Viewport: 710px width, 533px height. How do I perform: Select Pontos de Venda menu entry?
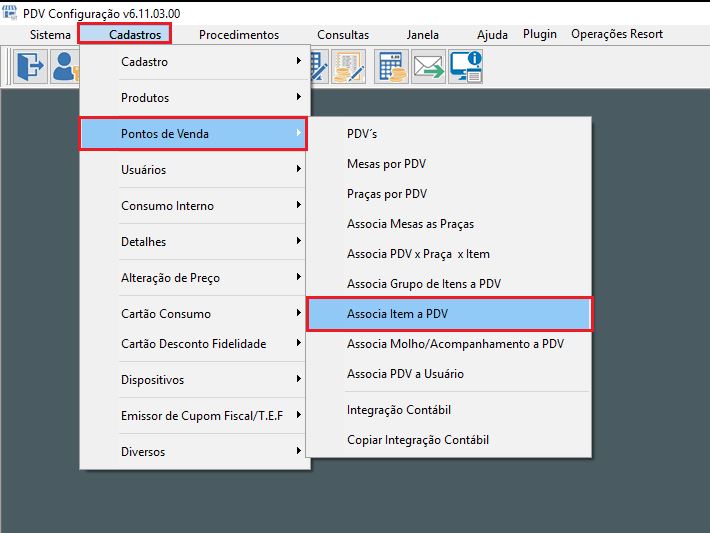pos(193,134)
